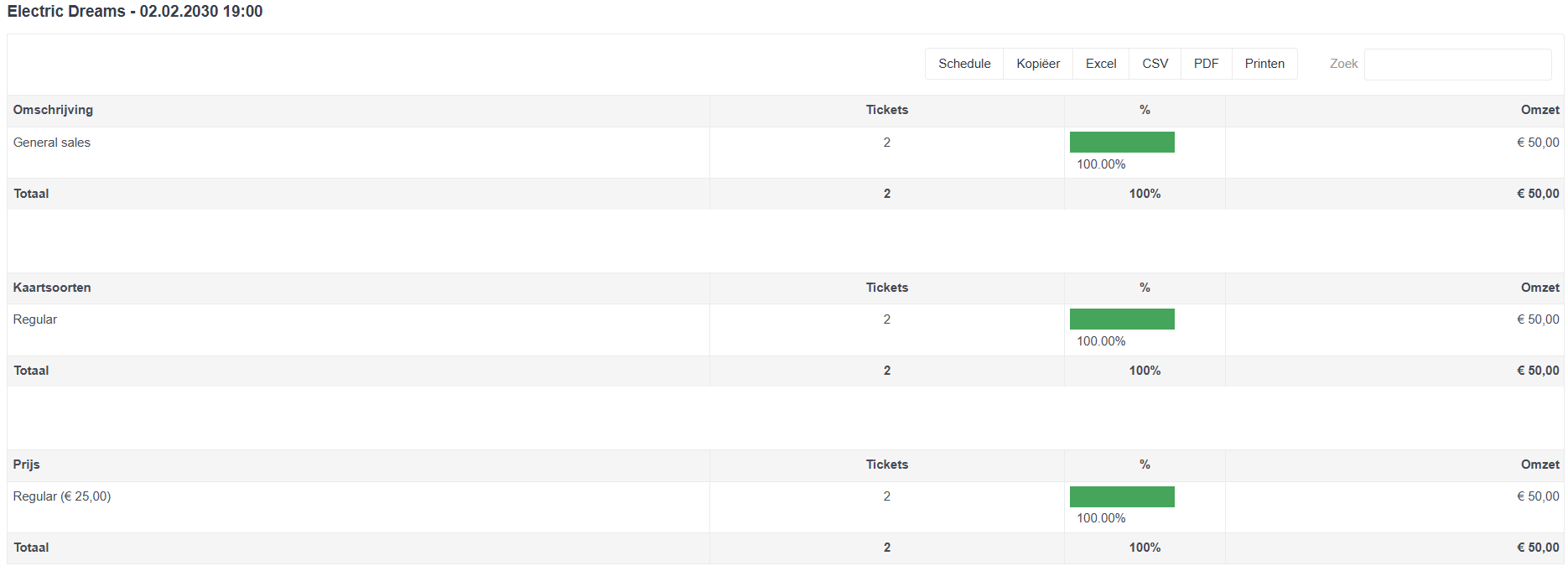Download the report as PDF

1206,64
